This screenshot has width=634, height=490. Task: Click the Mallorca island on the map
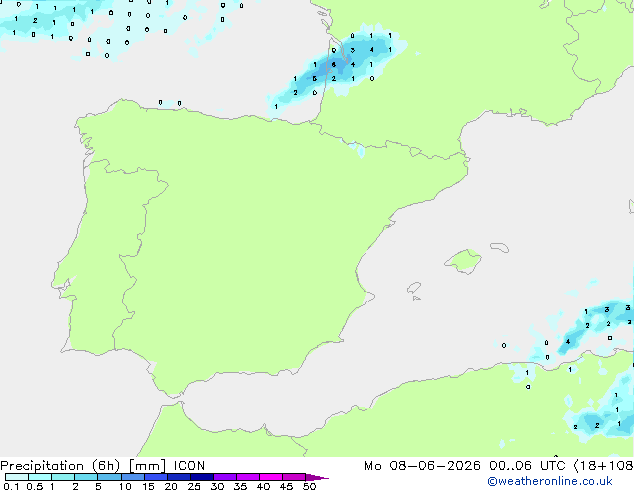[x=463, y=262]
